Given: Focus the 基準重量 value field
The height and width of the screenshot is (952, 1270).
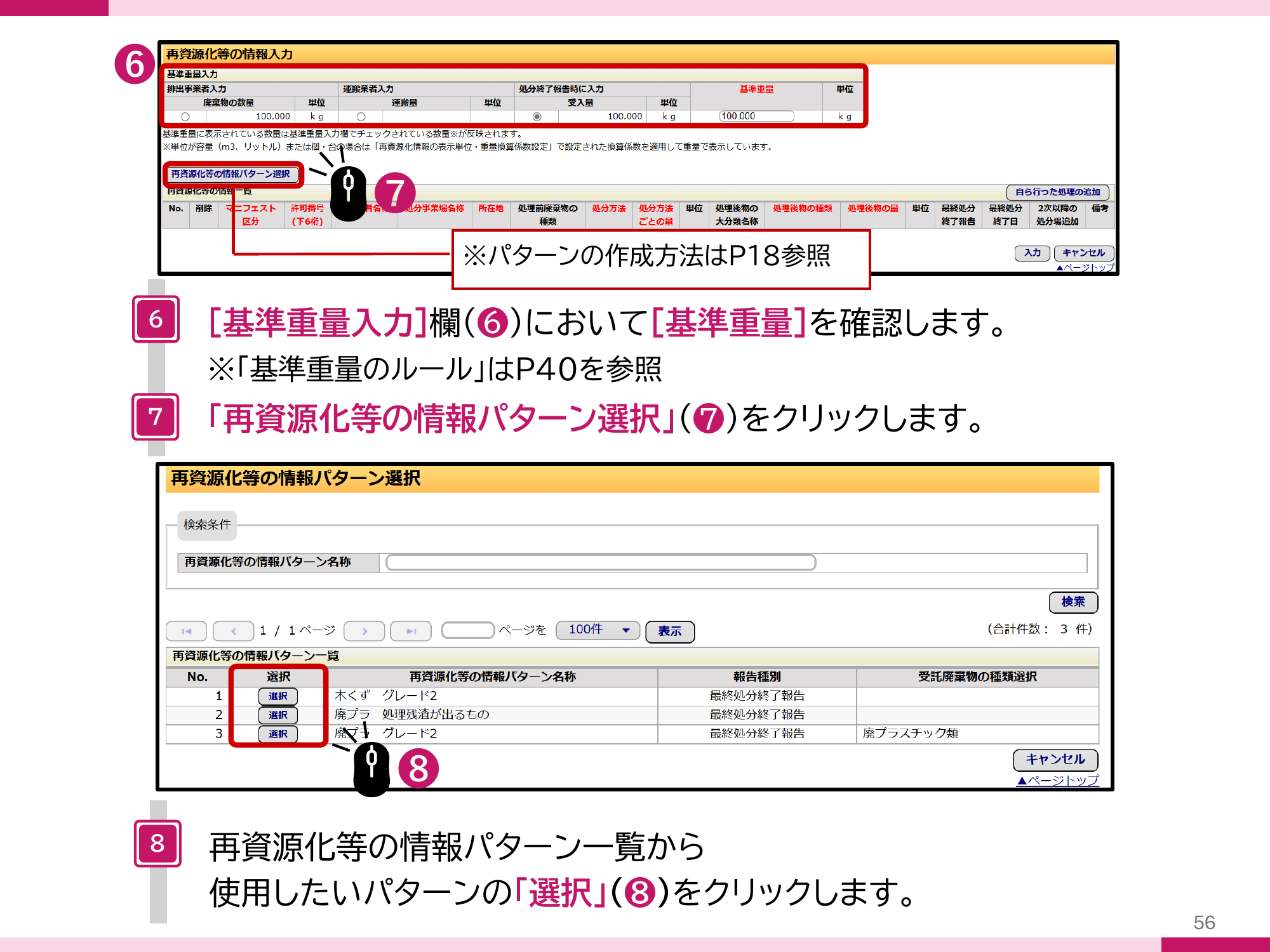Looking at the screenshot, I should [x=756, y=116].
